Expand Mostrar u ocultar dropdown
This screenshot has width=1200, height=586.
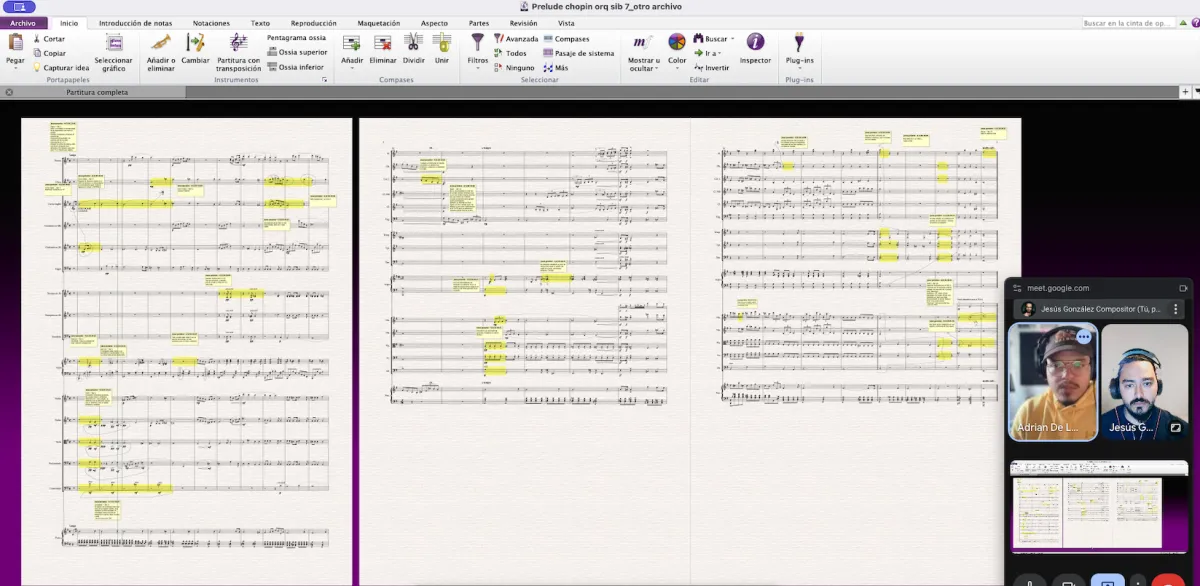point(656,69)
